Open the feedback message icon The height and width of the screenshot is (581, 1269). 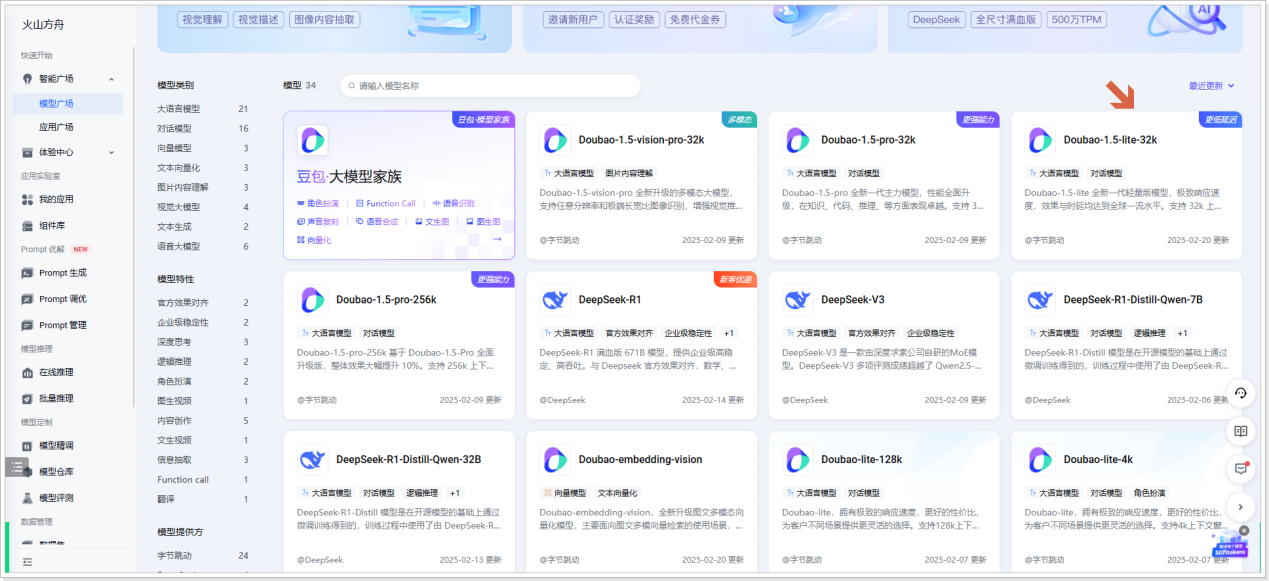[x=1240, y=468]
